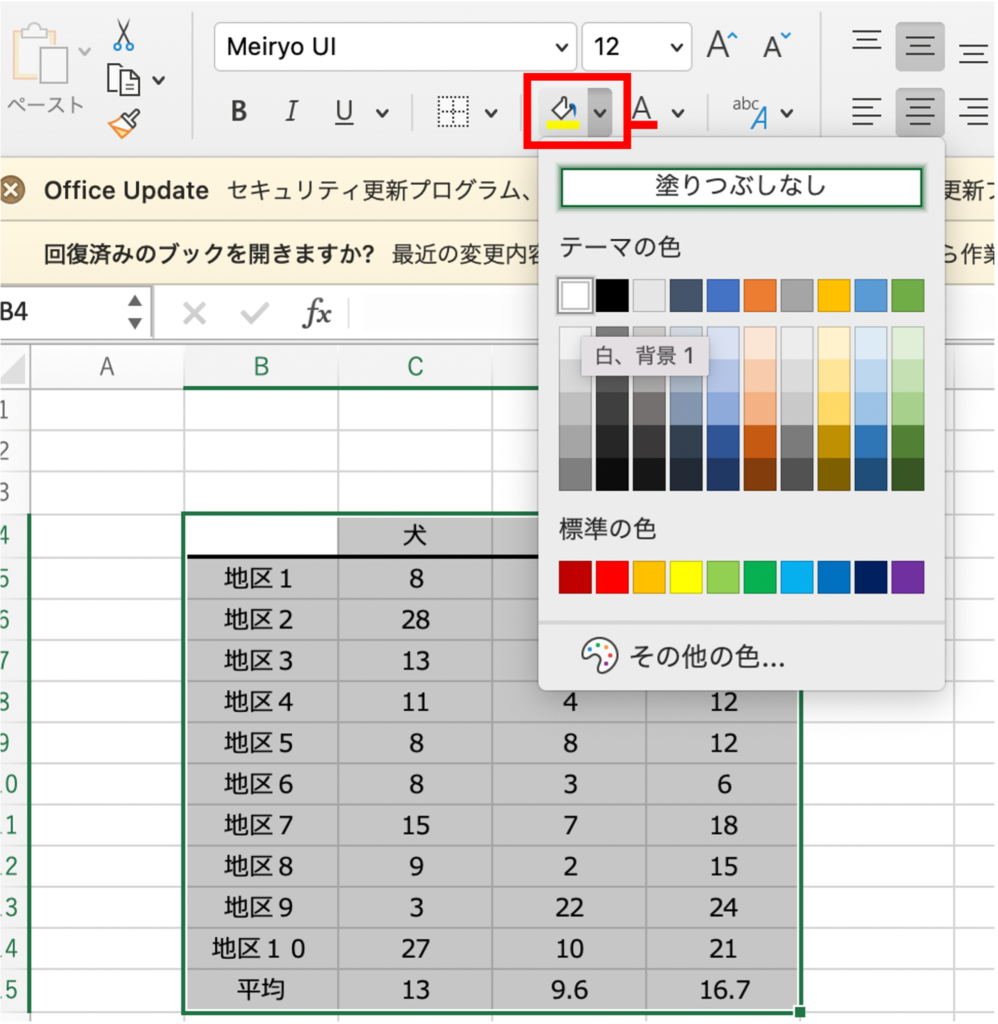Open the underline style dropdown arrow
This screenshot has width=998, height=1024.
pos(382,113)
